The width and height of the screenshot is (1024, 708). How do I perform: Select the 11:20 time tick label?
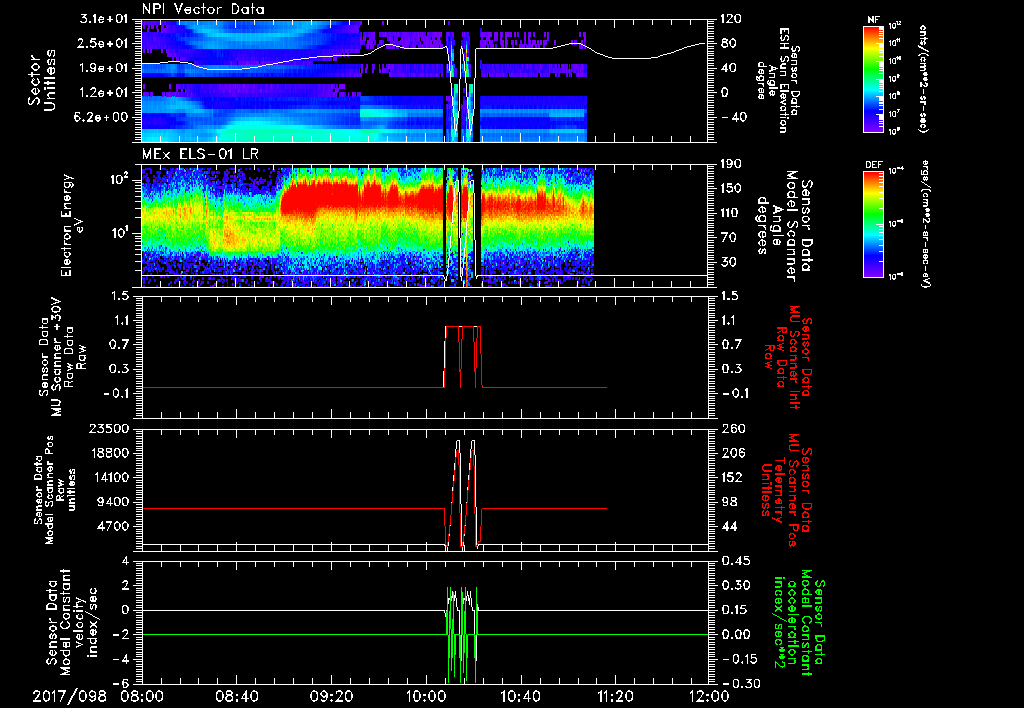[x=614, y=696]
